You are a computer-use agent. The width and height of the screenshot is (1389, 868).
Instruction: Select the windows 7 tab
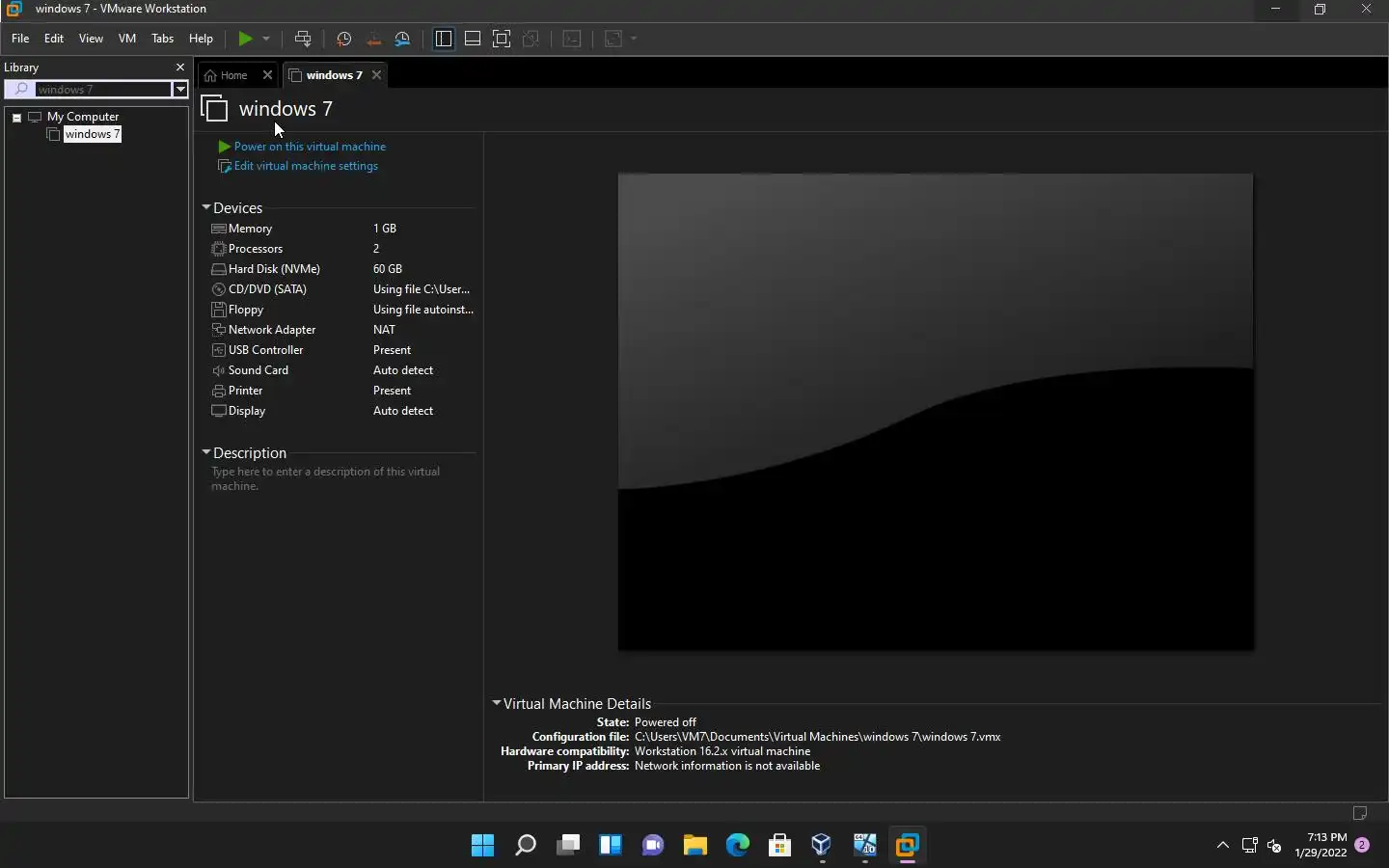tap(334, 75)
